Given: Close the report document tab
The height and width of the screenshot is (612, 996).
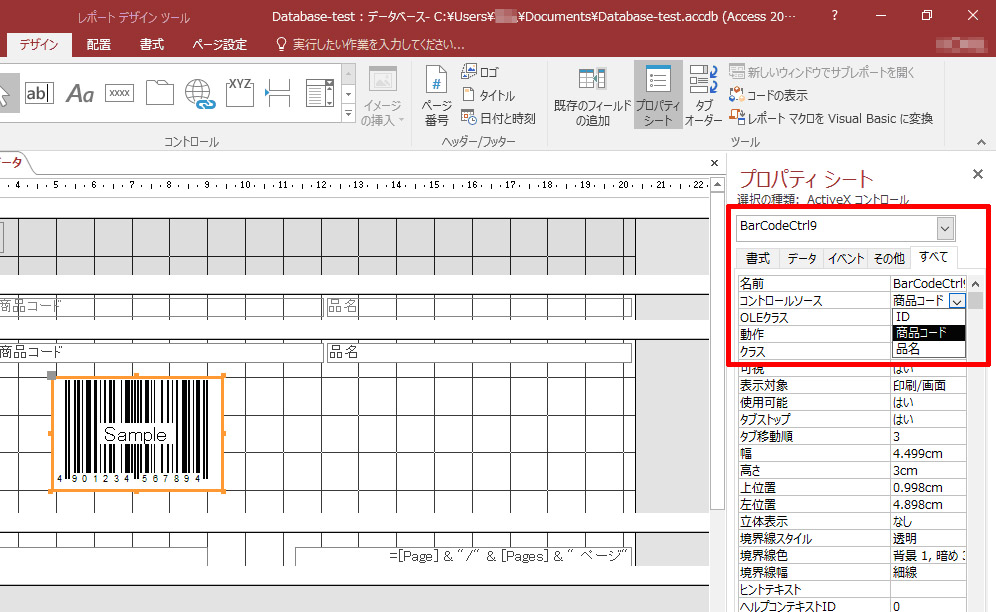Looking at the screenshot, I should [x=715, y=163].
